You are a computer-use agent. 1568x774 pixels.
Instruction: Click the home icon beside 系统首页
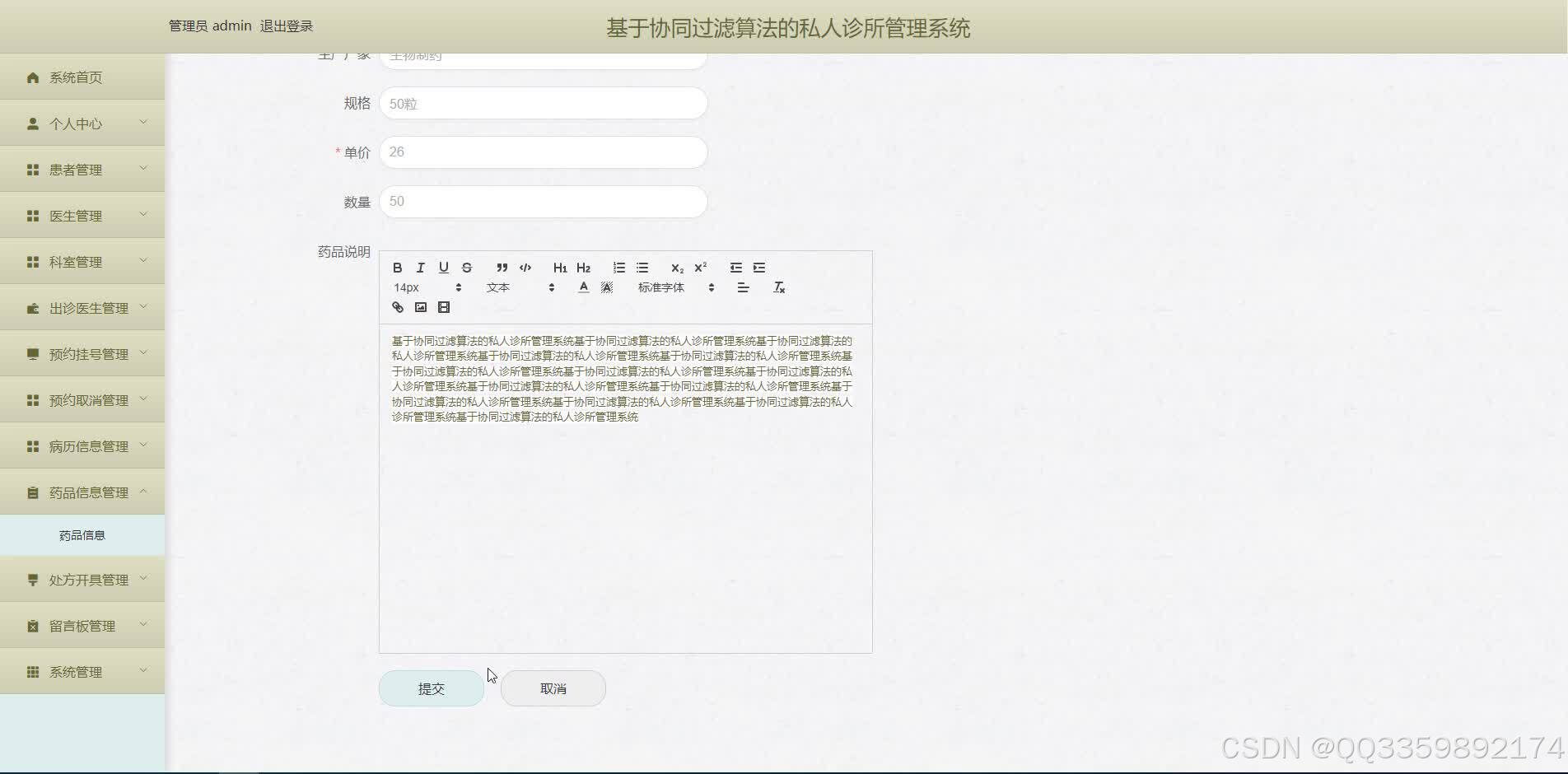point(33,77)
